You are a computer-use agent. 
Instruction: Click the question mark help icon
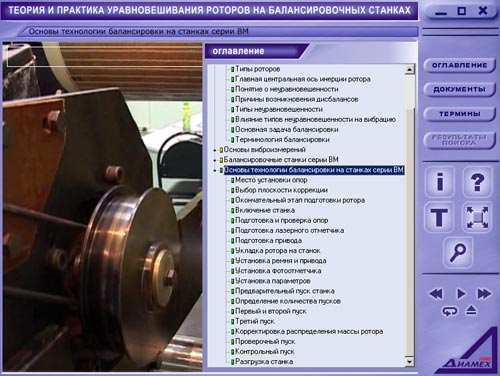pos(478,182)
